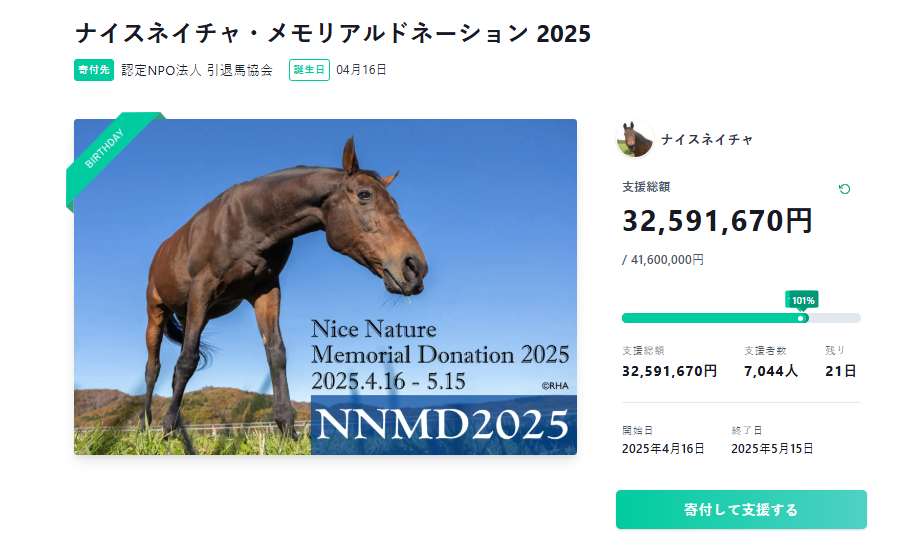Click the start date 2025年4月16日
Viewport: 917px width, 539px height.
click(x=663, y=449)
